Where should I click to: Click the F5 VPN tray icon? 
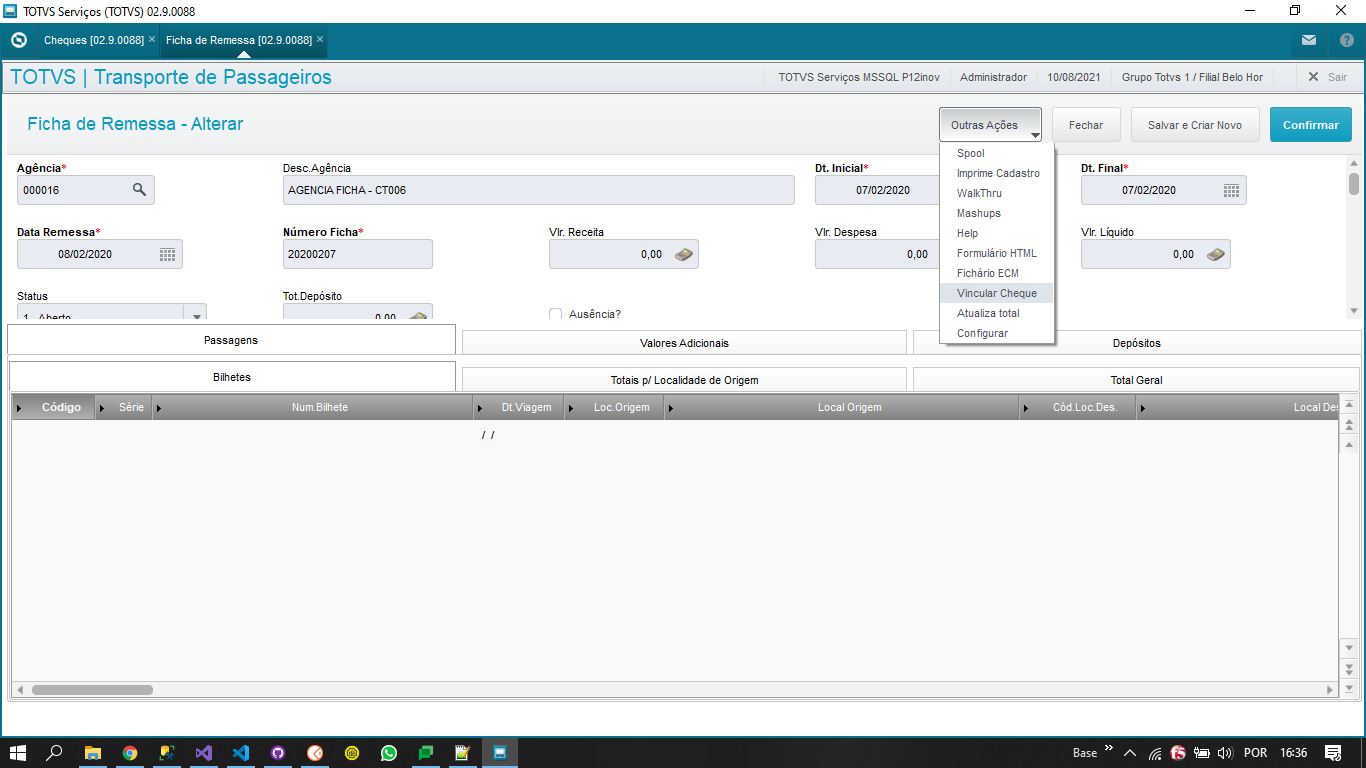(1178, 753)
